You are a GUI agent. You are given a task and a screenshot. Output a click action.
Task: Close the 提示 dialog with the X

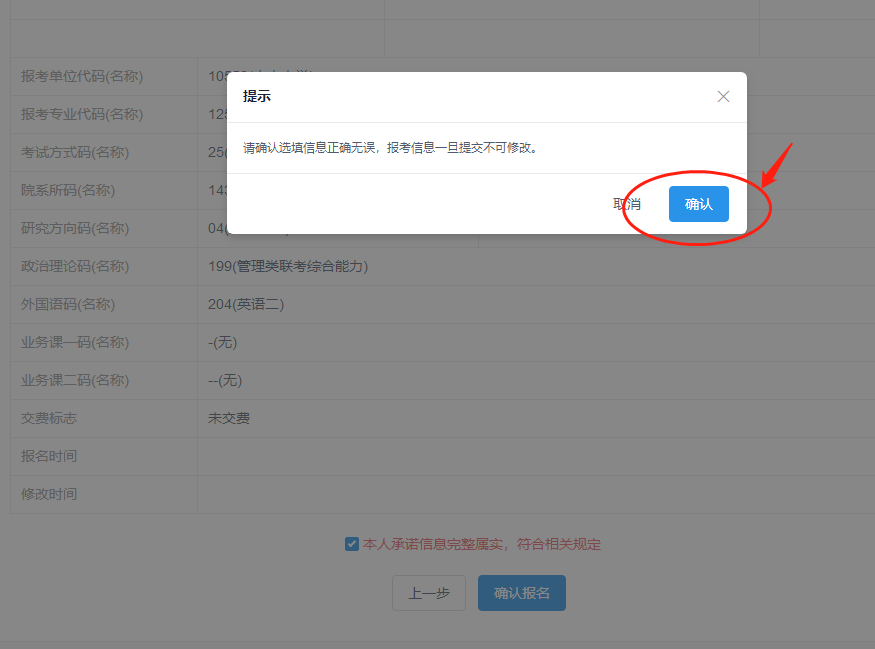click(723, 96)
